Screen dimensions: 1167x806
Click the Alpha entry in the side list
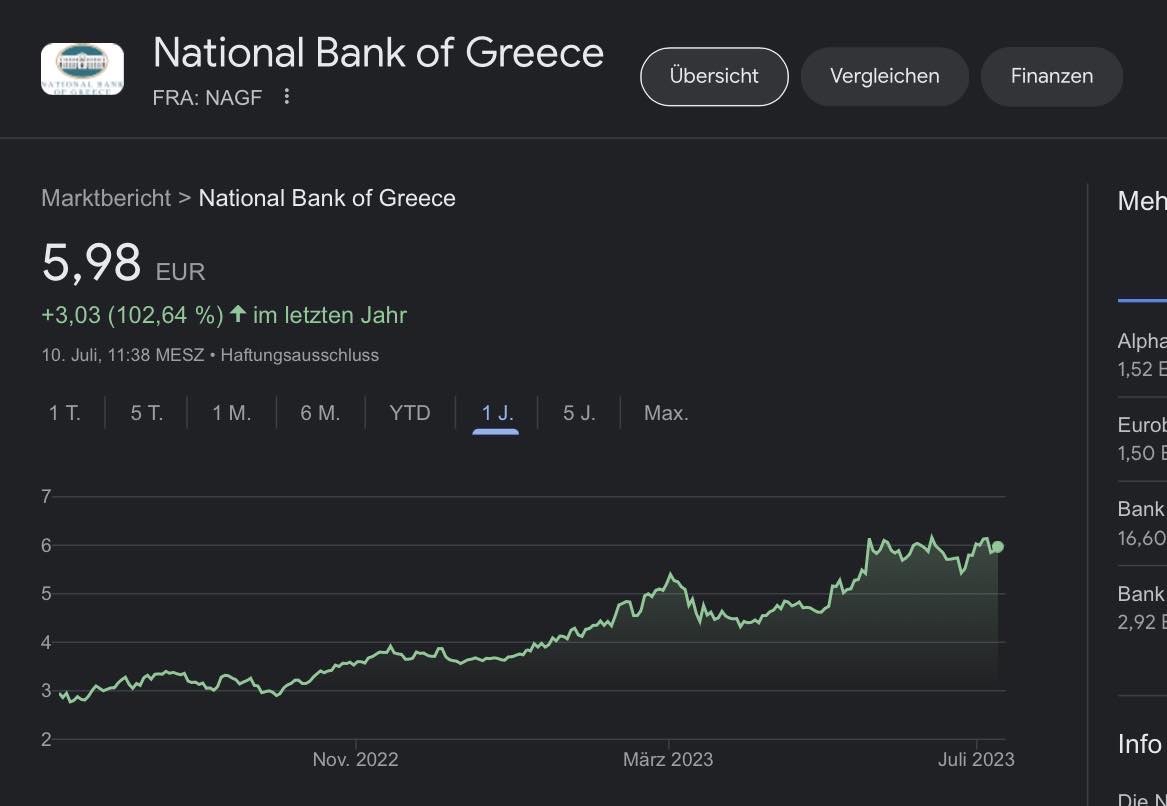[1142, 354]
